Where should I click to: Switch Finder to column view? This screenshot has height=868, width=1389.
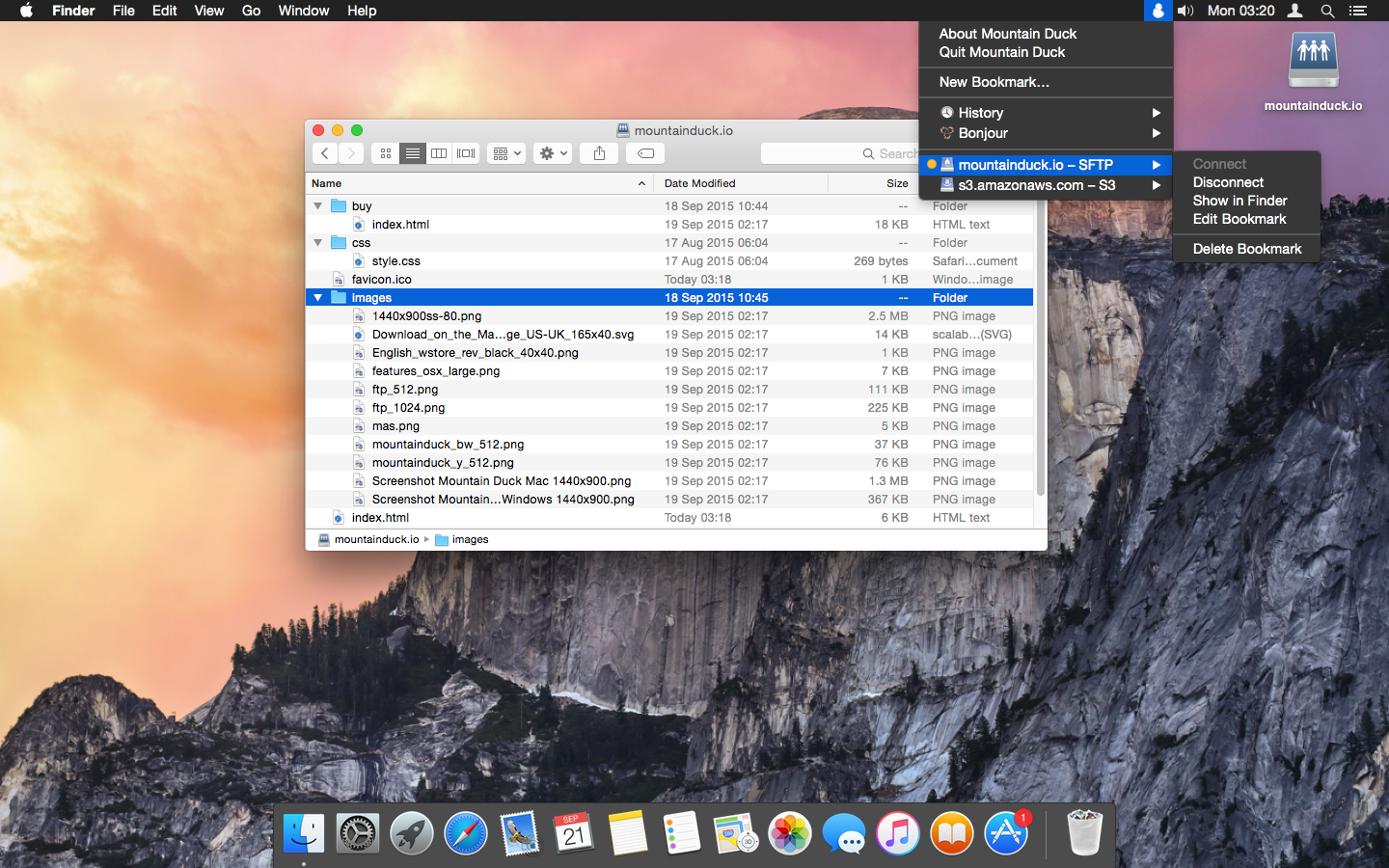click(x=439, y=152)
